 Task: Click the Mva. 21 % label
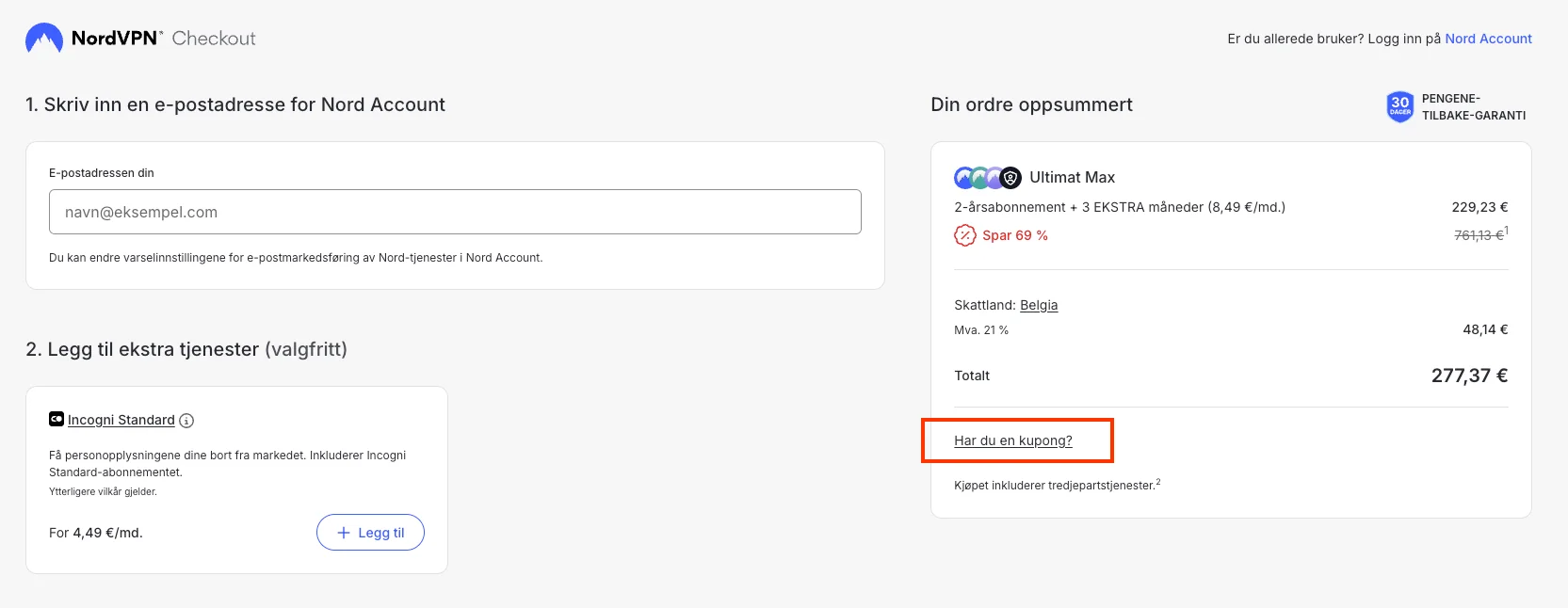pos(981,330)
